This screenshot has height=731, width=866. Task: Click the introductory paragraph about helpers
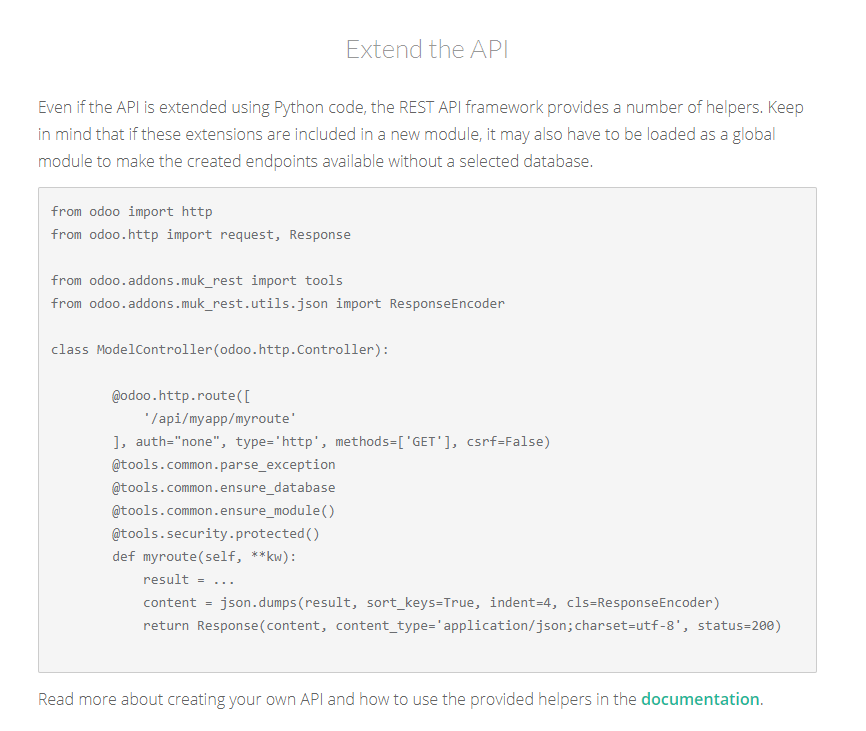click(x=421, y=134)
